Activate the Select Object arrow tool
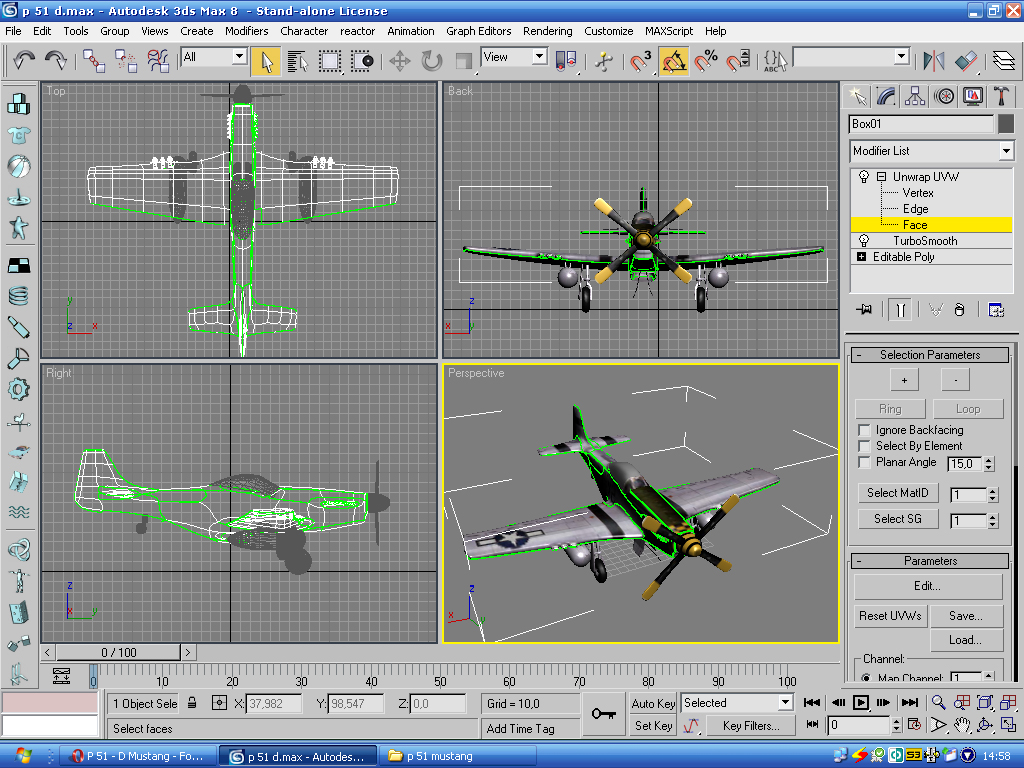 (x=266, y=61)
